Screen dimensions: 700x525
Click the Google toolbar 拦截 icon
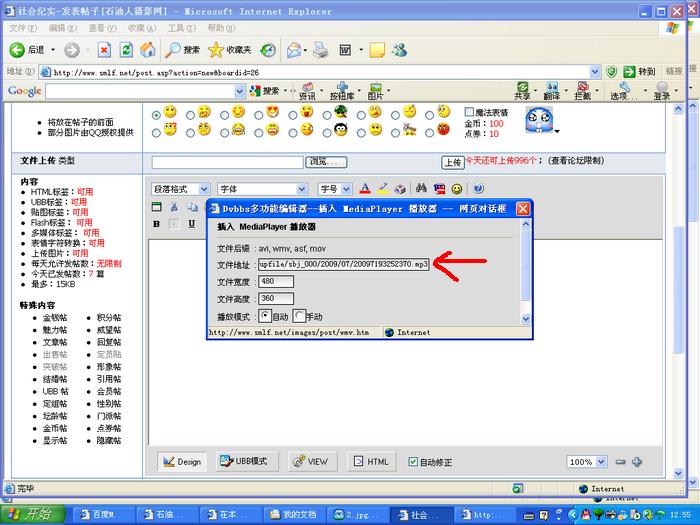pyautogui.click(x=583, y=91)
